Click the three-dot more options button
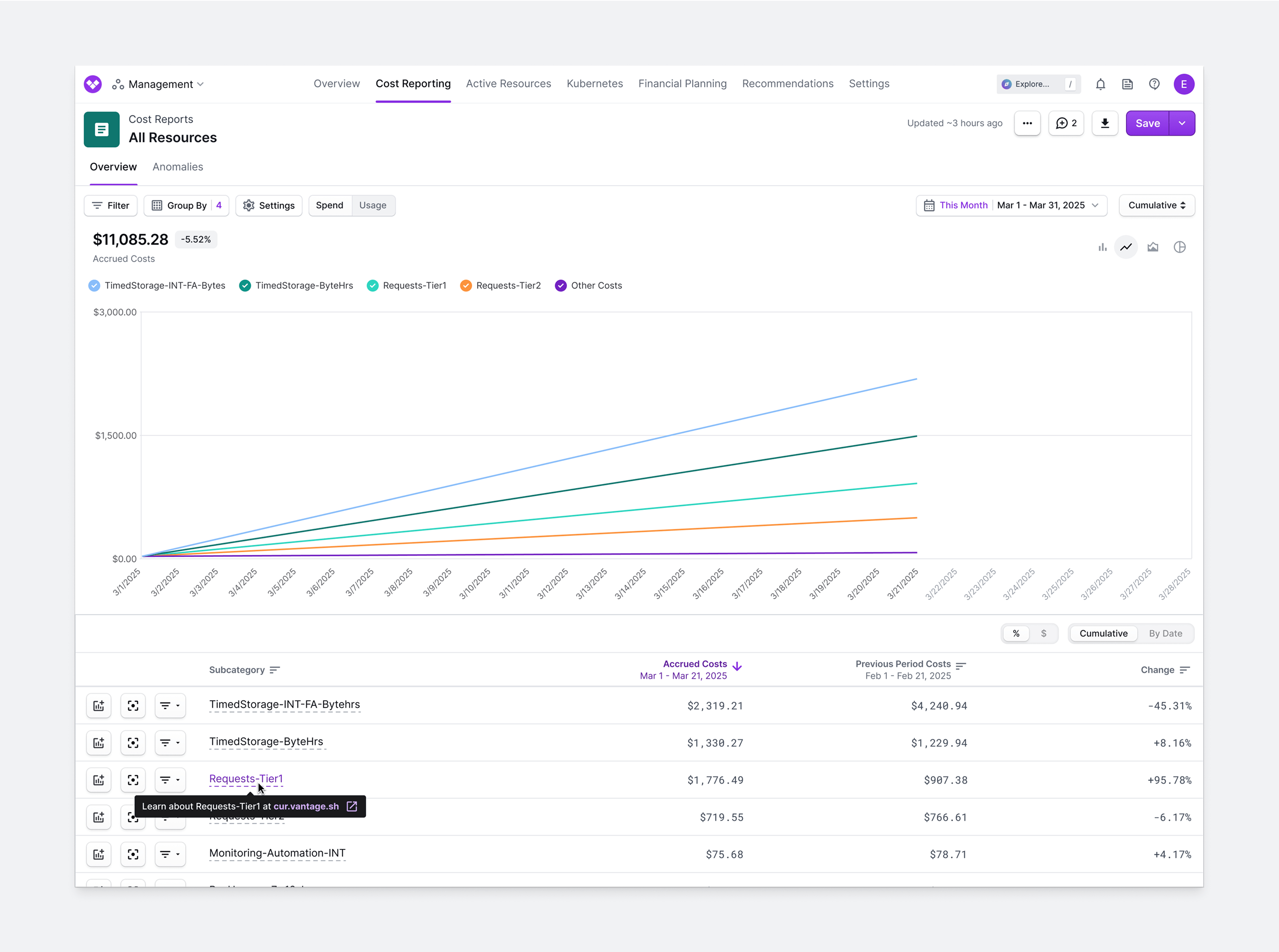This screenshot has width=1279, height=952. pos(1027,123)
